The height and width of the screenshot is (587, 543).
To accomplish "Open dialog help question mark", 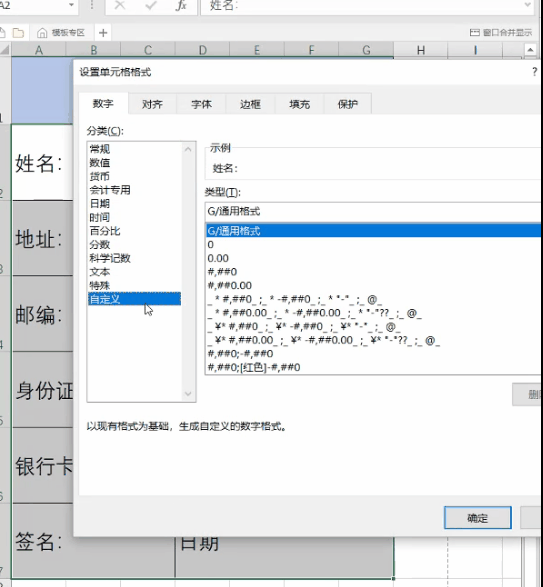I will pyautogui.click(x=534, y=72).
